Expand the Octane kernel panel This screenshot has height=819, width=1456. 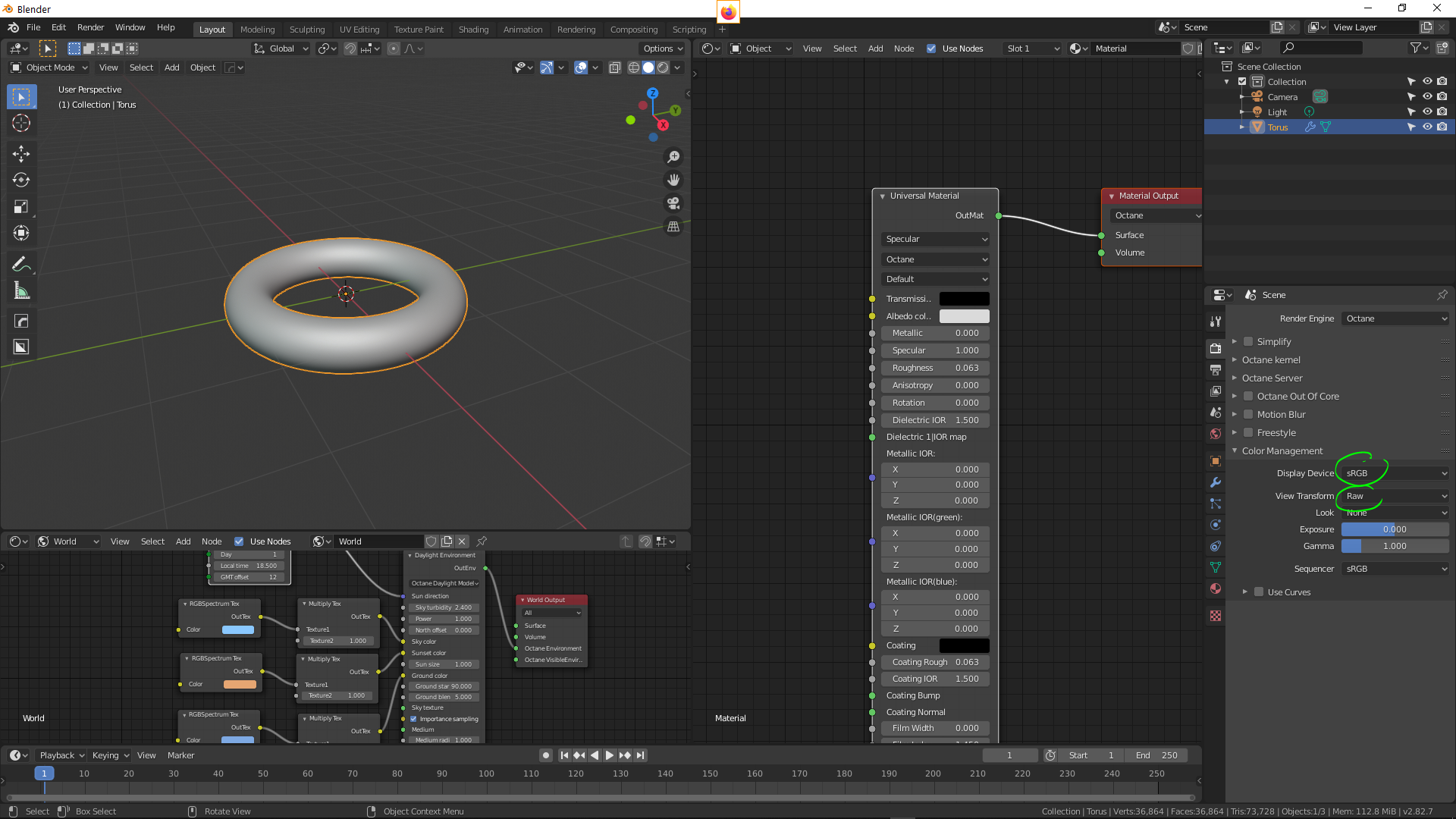point(1271,360)
